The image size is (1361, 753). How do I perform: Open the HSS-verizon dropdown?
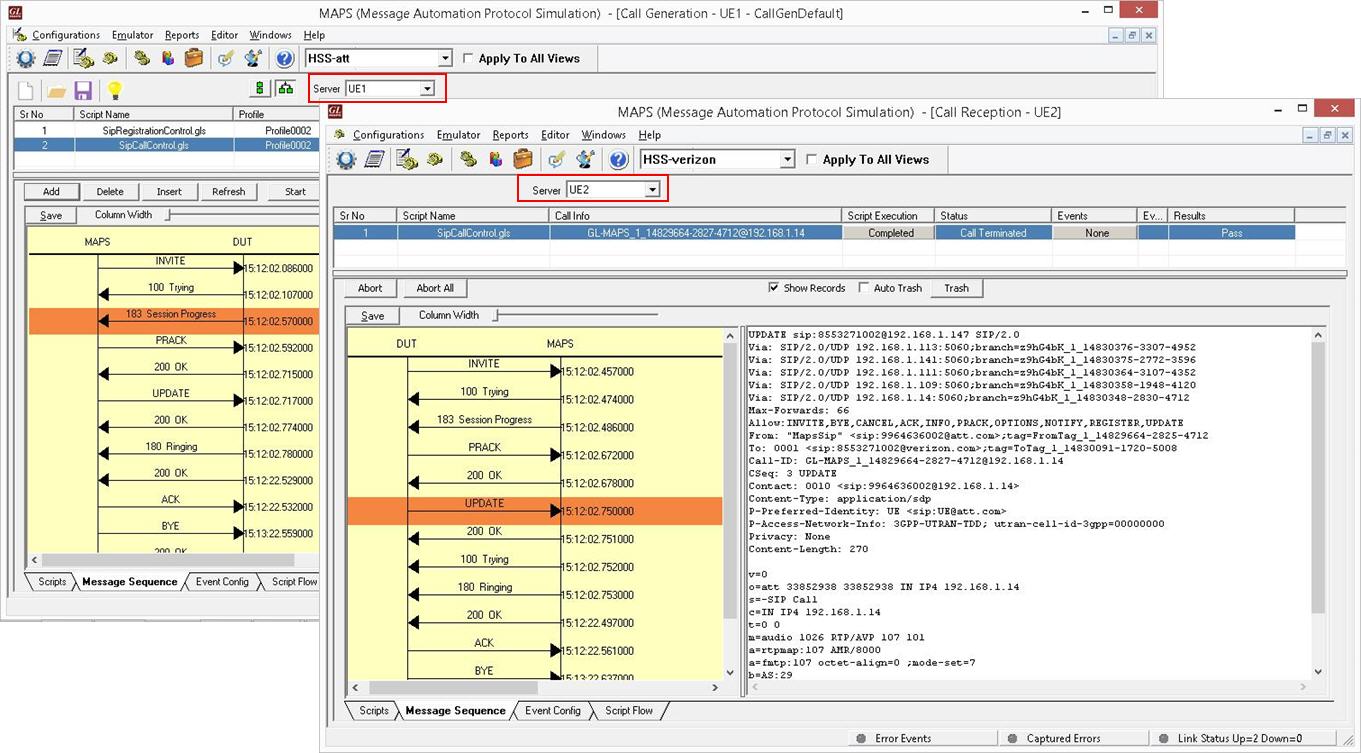(787, 159)
